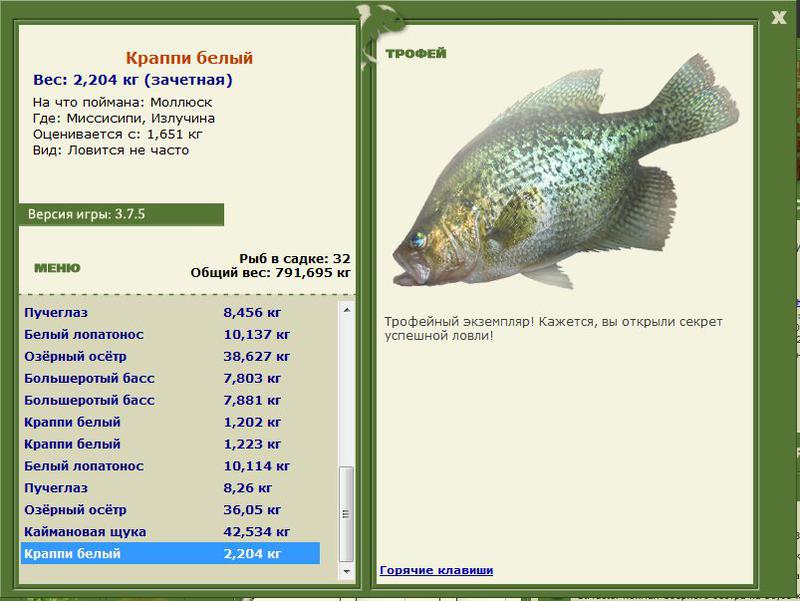
Task: Click the scroll up arrow in fish list
Action: point(346,310)
